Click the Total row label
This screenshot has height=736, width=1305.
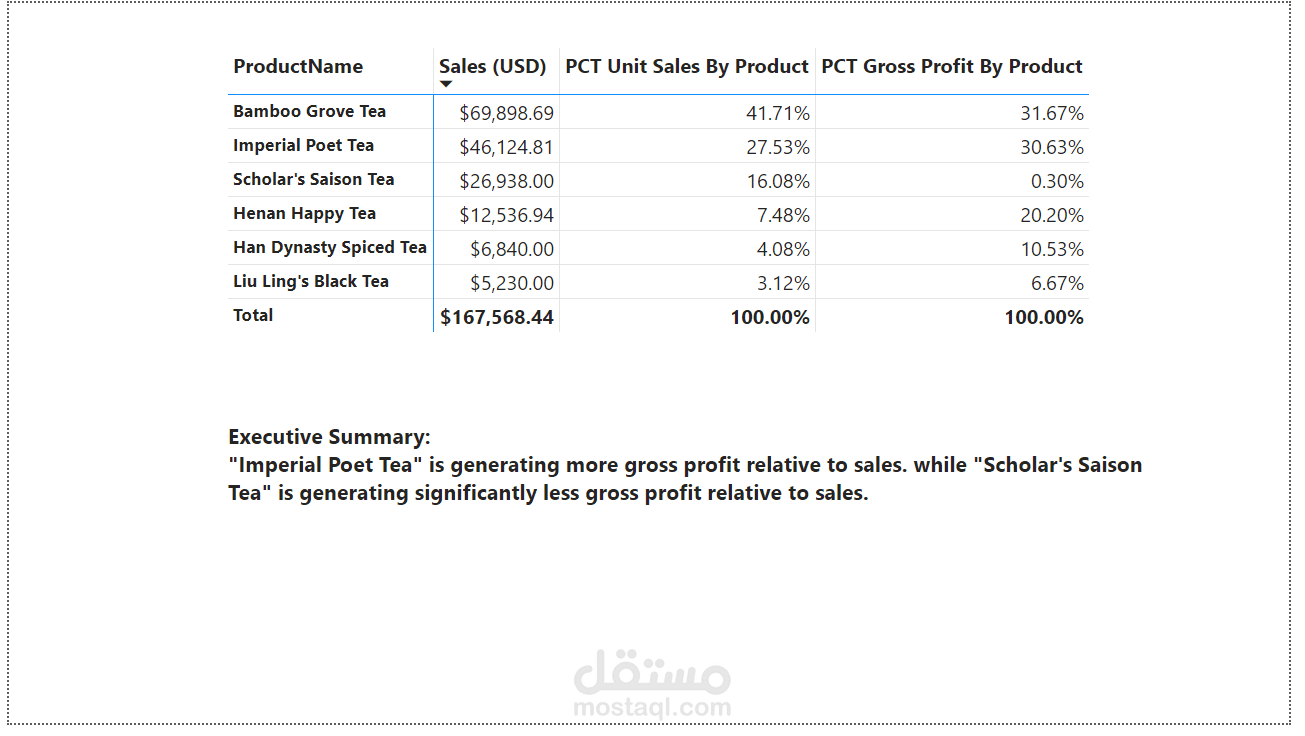click(x=253, y=316)
